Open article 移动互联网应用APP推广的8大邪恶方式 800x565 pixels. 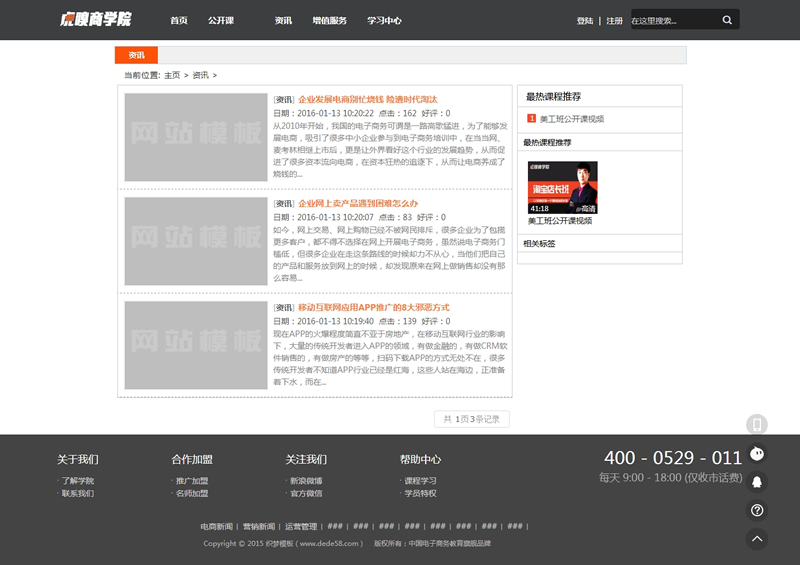pos(373,307)
